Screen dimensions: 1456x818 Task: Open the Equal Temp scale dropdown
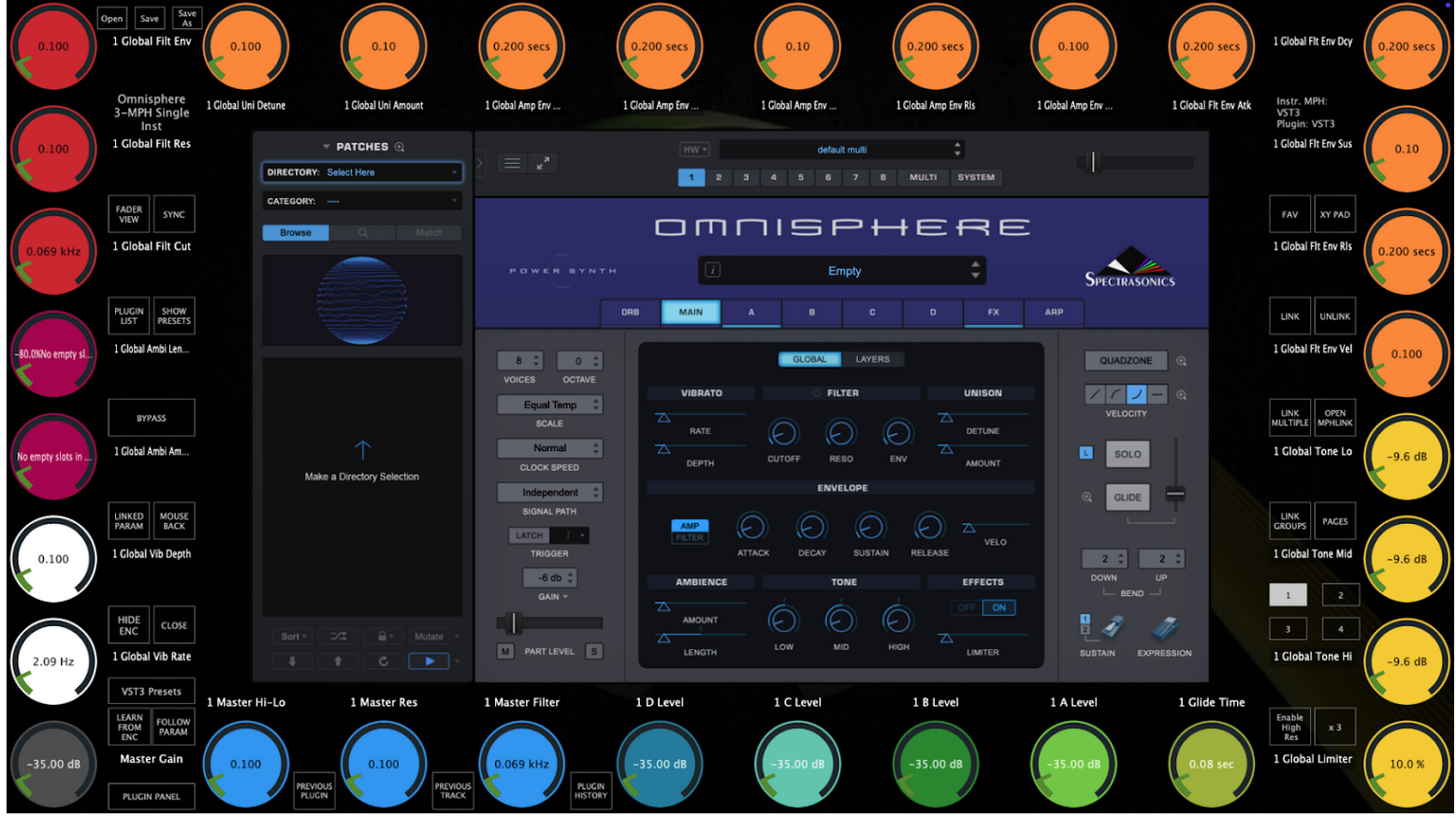pos(549,405)
